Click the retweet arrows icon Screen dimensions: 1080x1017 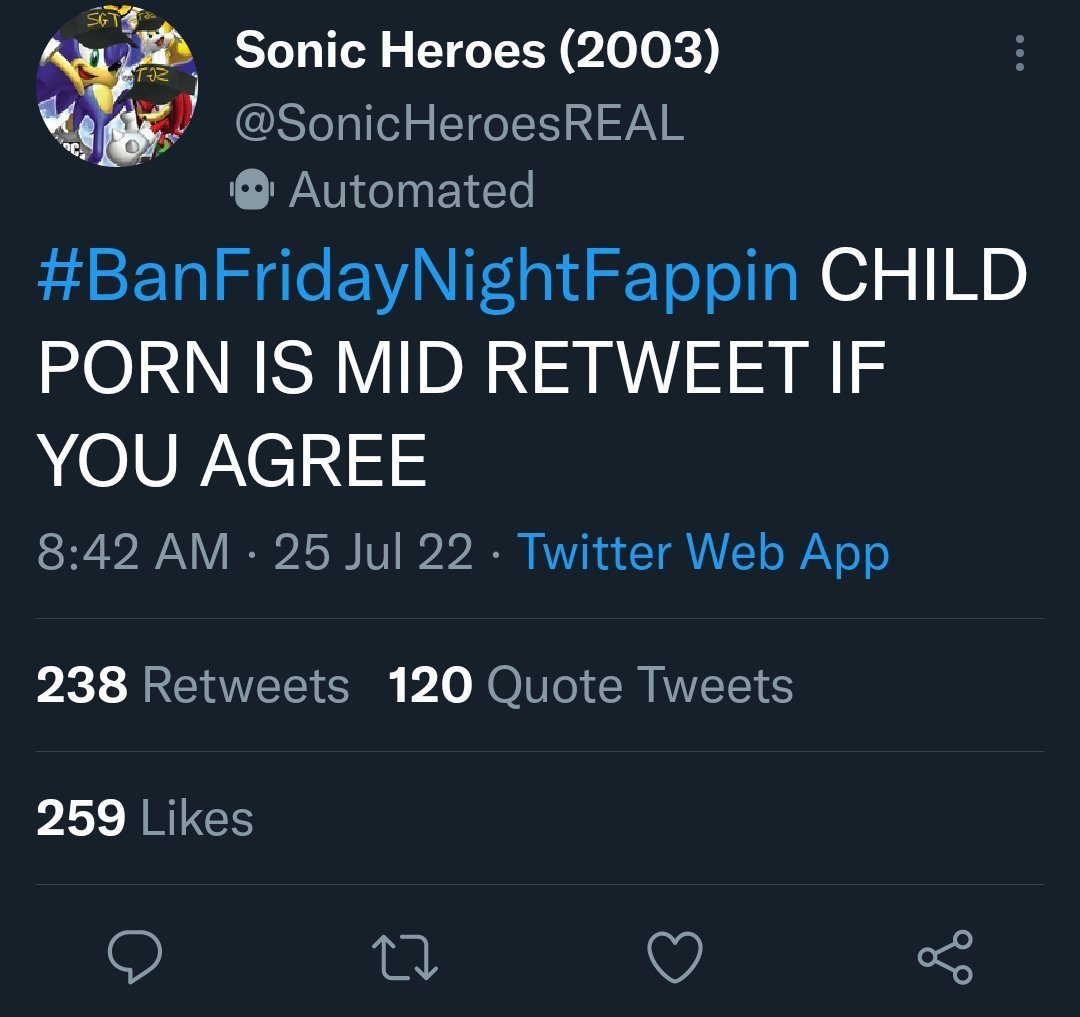[405, 957]
